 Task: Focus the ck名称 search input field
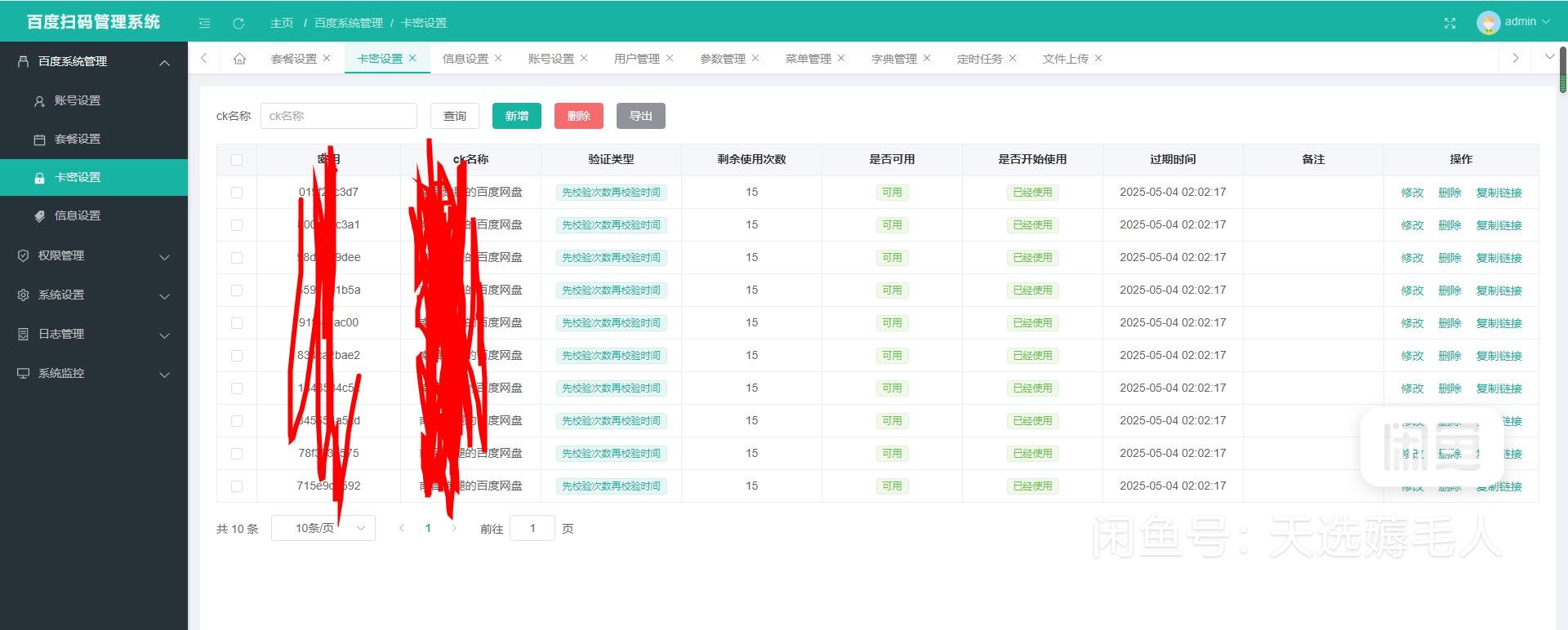338,116
